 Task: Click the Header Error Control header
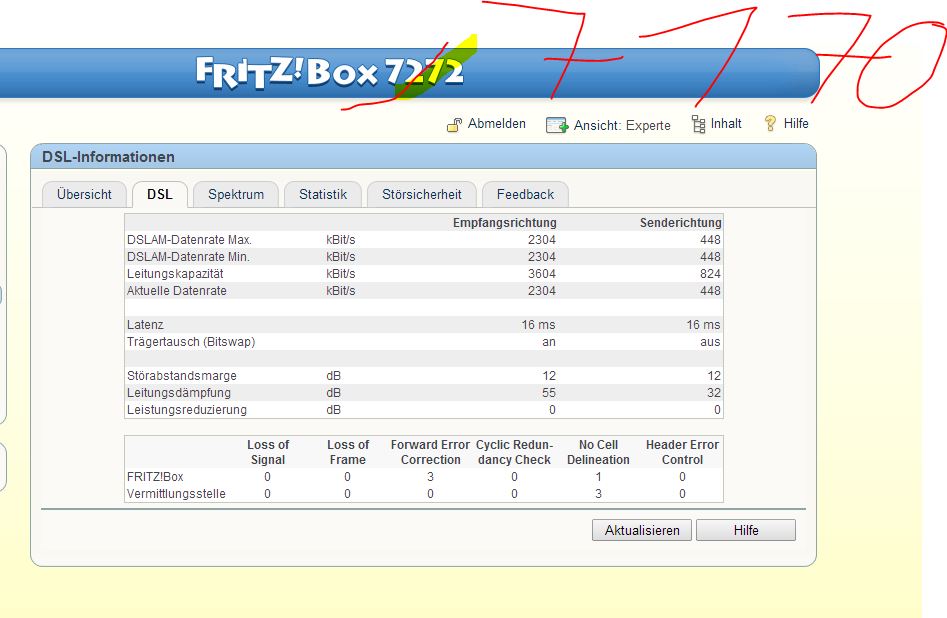click(682, 452)
